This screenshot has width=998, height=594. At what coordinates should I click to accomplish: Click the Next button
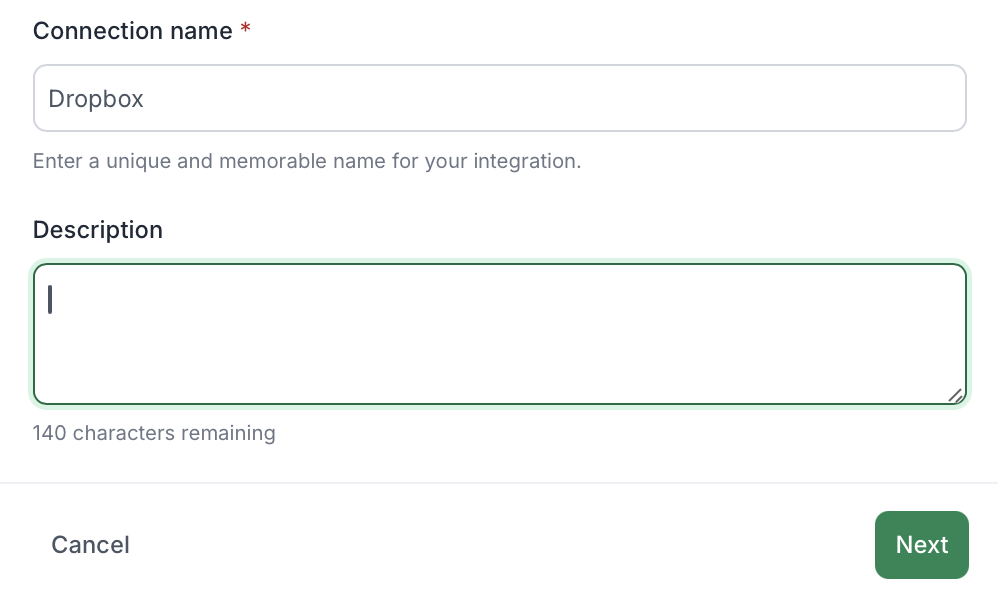pos(922,545)
